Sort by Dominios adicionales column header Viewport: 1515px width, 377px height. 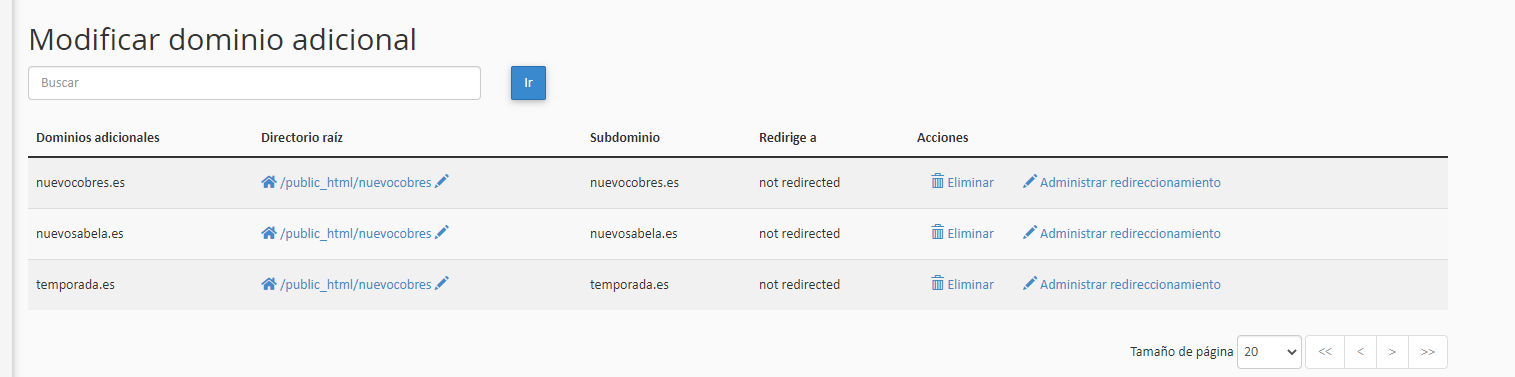98,137
